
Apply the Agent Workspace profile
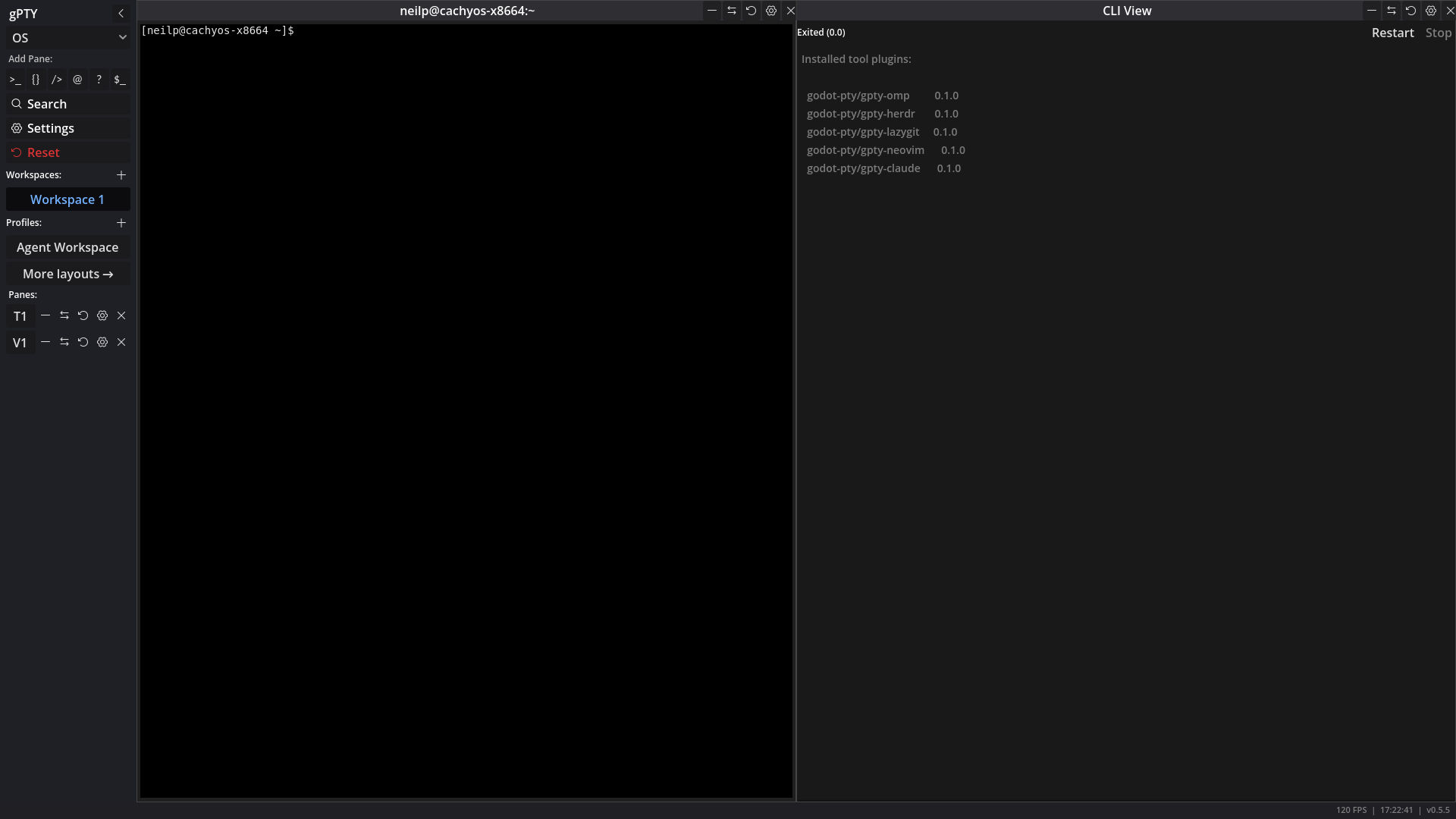[68, 247]
